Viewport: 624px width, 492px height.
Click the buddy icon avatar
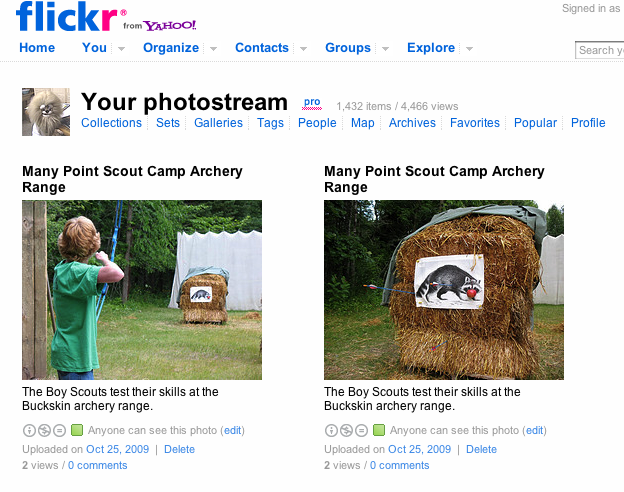point(46,112)
